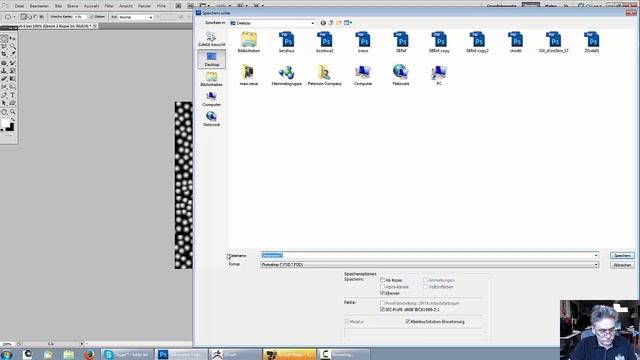Select the History Brush tool
This screenshot has height=360, width=640.
[x=13, y=71]
